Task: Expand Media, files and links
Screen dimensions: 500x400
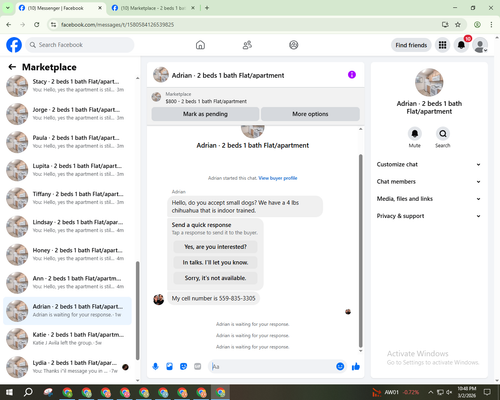Action: pyautogui.click(x=429, y=199)
